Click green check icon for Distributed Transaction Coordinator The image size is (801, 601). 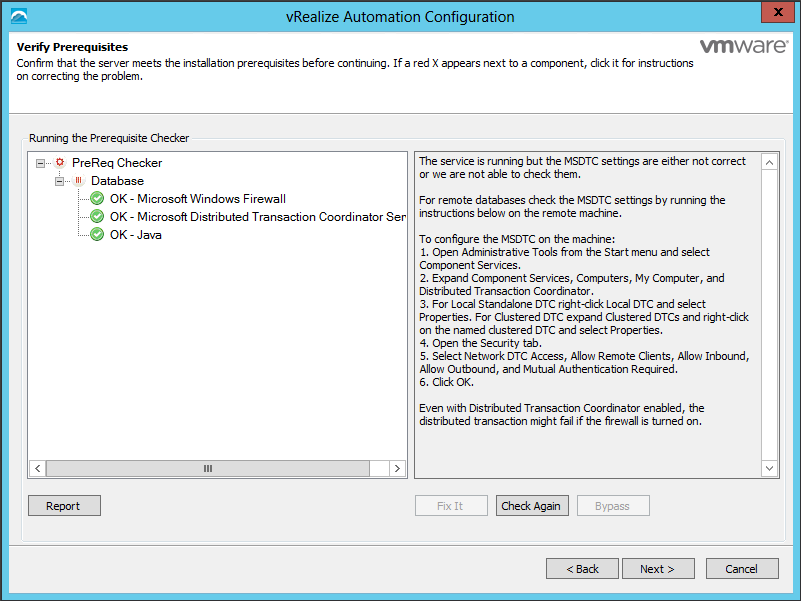pyautogui.click(x=97, y=217)
